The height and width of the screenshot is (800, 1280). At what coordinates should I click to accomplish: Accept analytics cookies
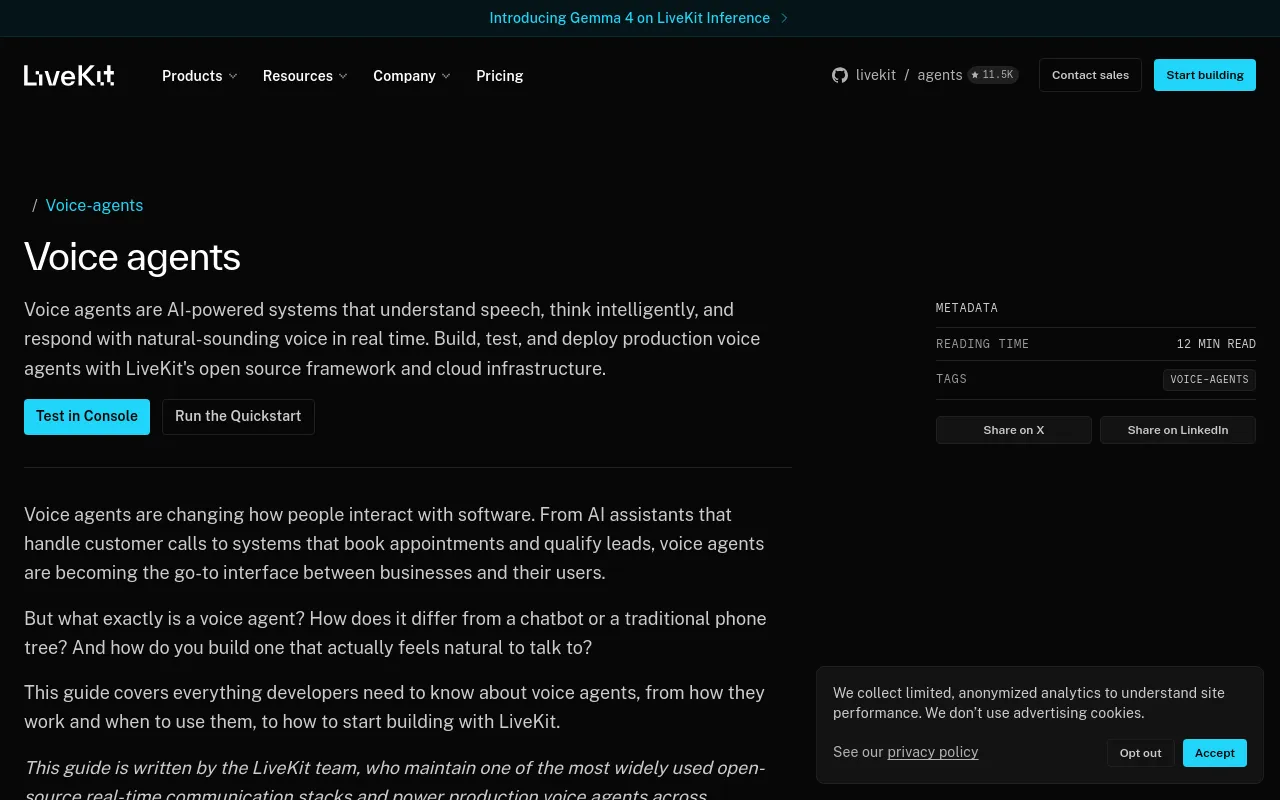point(1215,753)
